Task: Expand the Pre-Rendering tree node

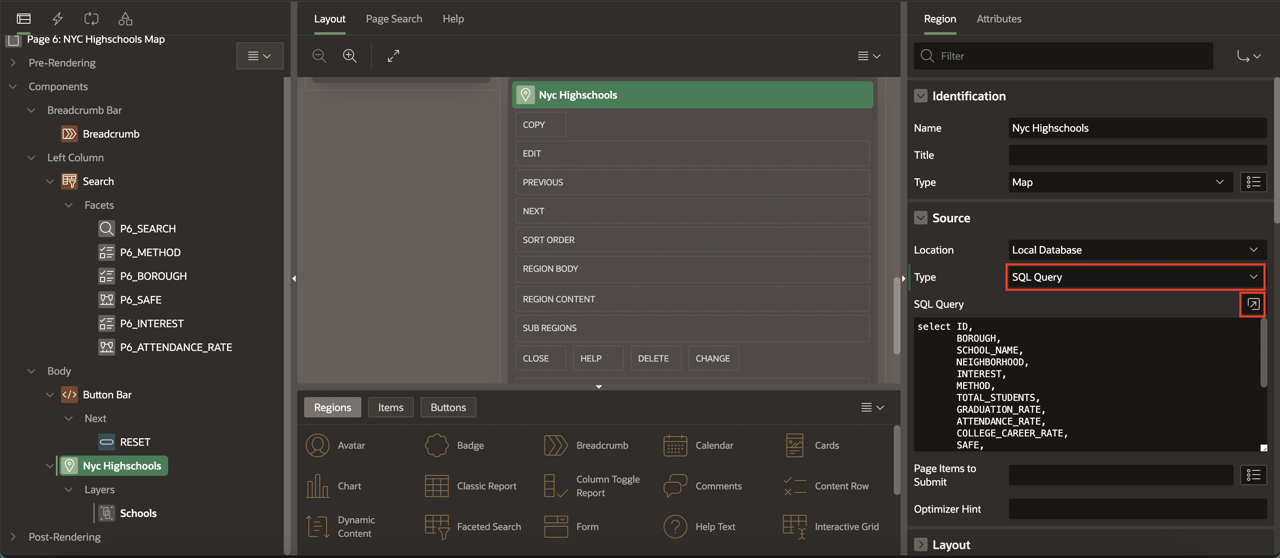Action: point(13,63)
